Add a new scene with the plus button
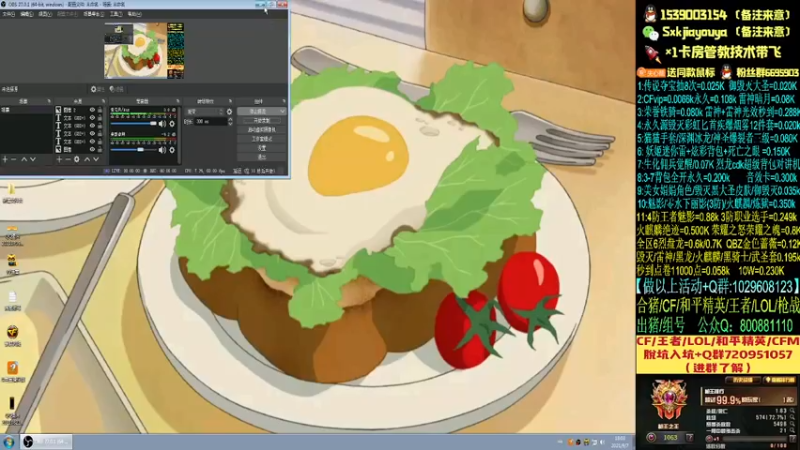Screen dimensions: 800x450 pos(5,160)
